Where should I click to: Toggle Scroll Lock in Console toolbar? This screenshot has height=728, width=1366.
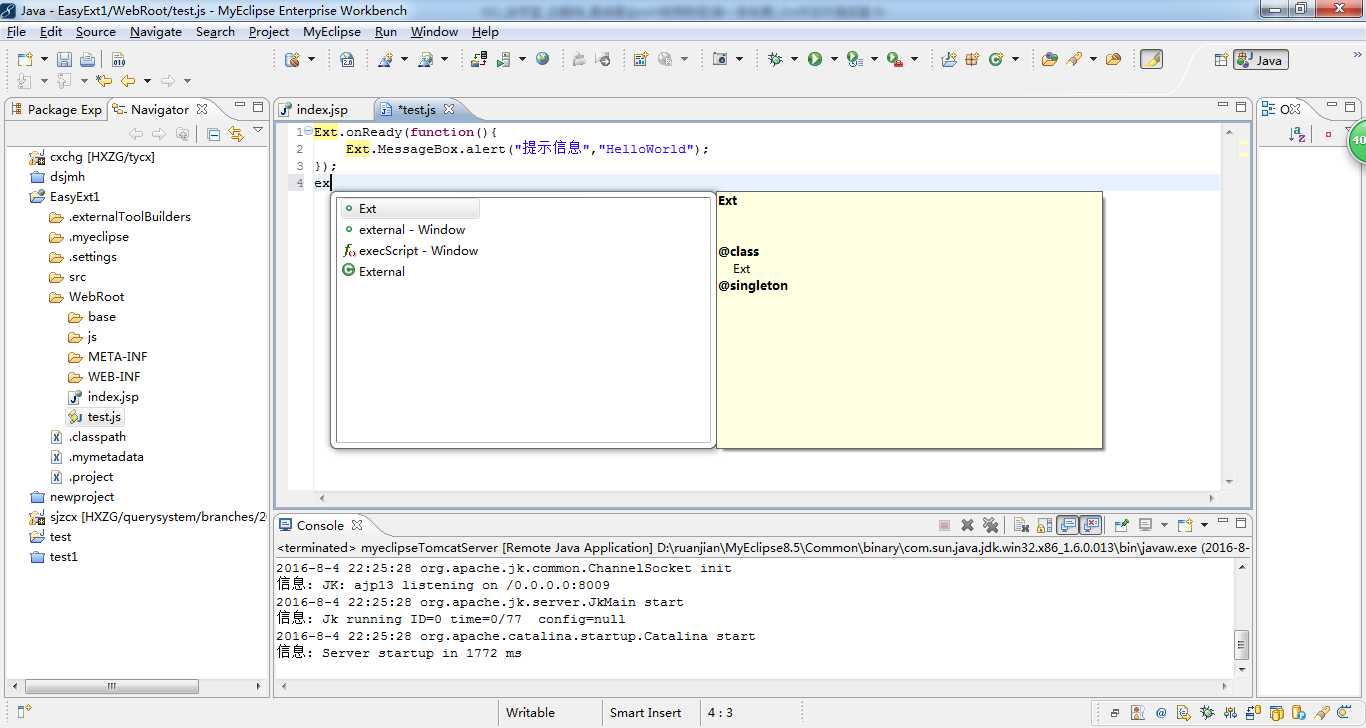tap(1044, 525)
